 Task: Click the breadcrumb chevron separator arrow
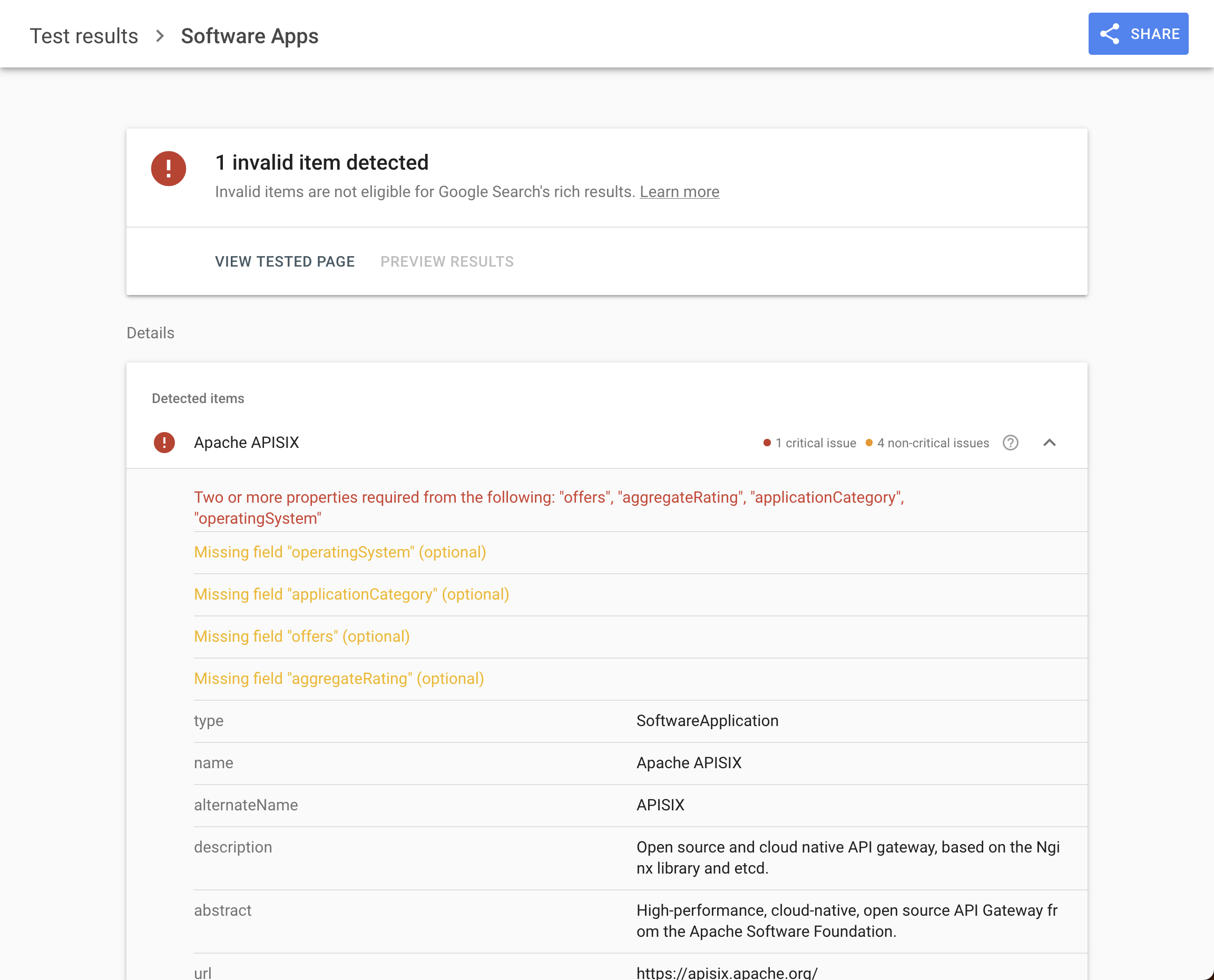(x=160, y=36)
